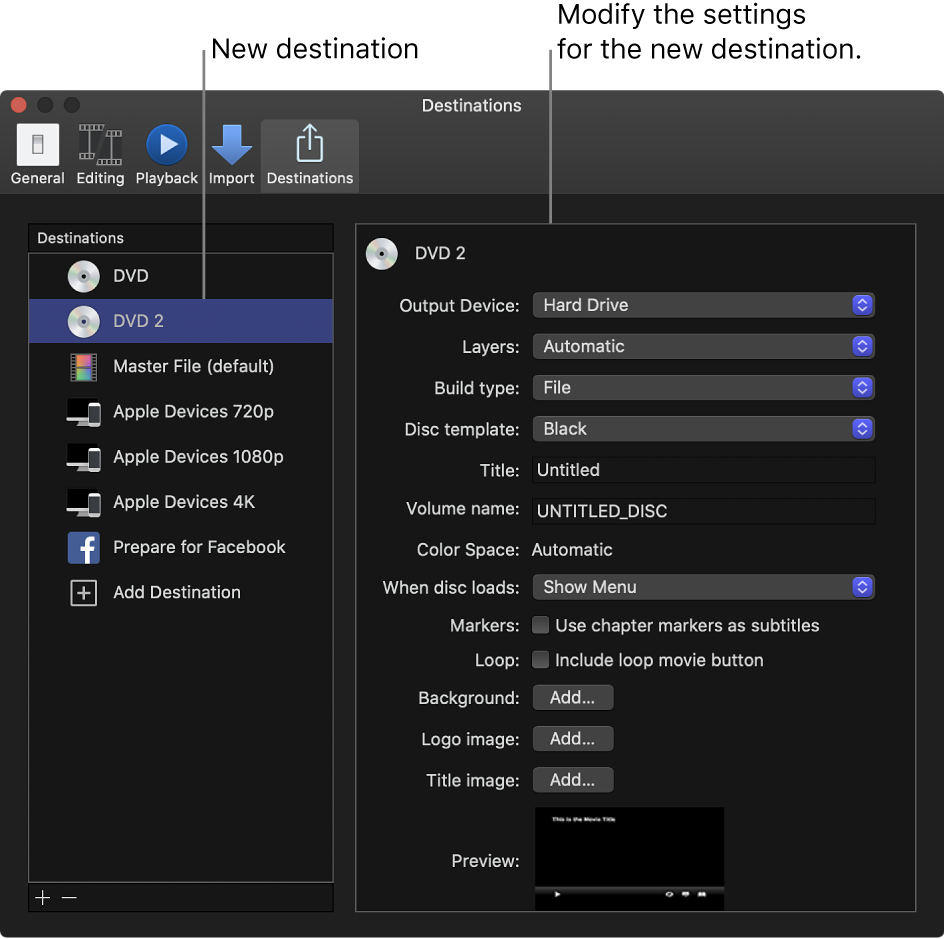Screen dimensions: 944x939
Task: Open the When disc loads dropdown
Action: pyautogui.click(x=703, y=587)
